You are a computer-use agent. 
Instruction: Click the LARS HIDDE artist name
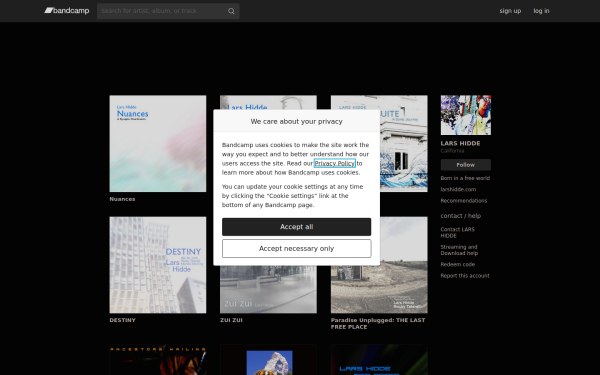tap(460, 143)
